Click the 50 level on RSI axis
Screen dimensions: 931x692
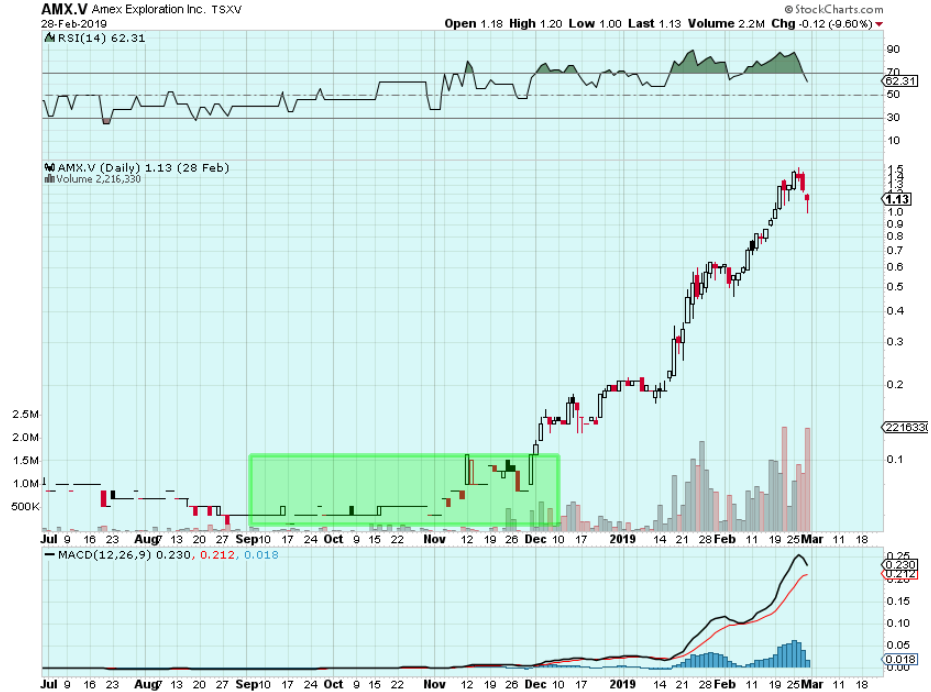click(x=893, y=94)
